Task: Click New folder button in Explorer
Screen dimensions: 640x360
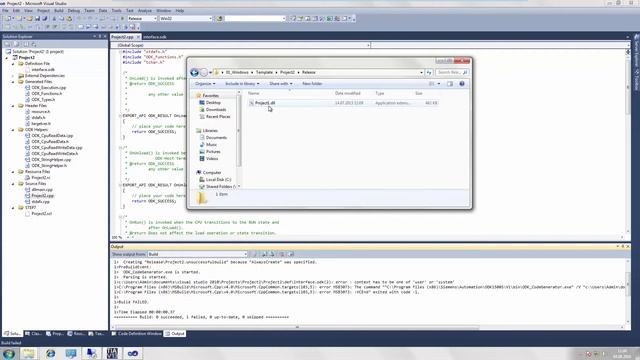Action: tap(312, 84)
